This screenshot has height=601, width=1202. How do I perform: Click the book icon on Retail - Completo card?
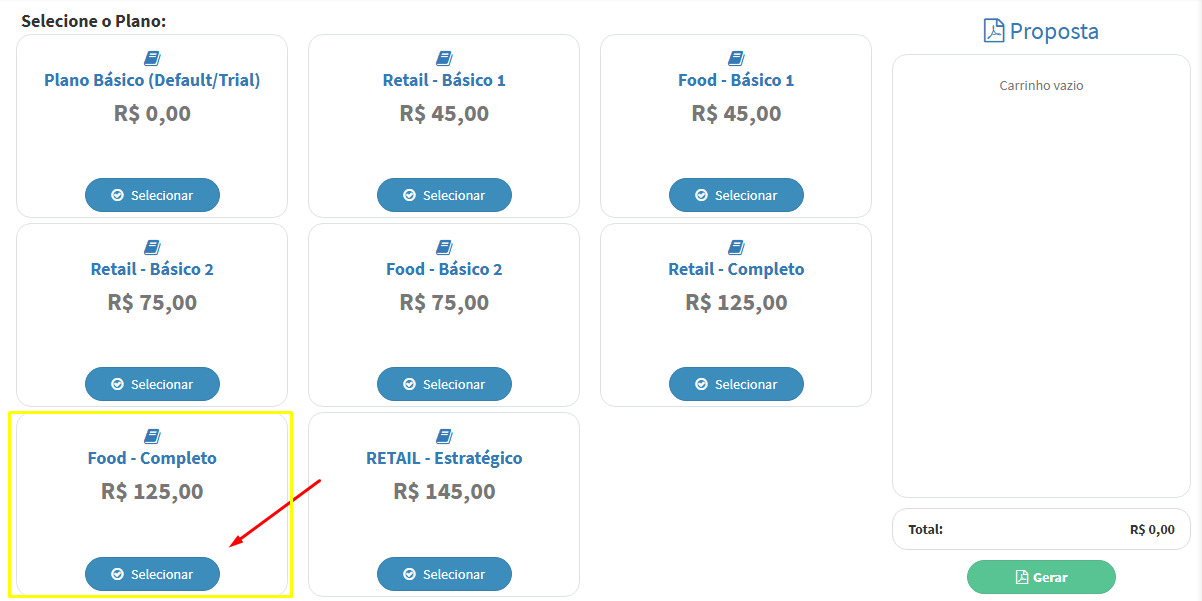click(736, 247)
